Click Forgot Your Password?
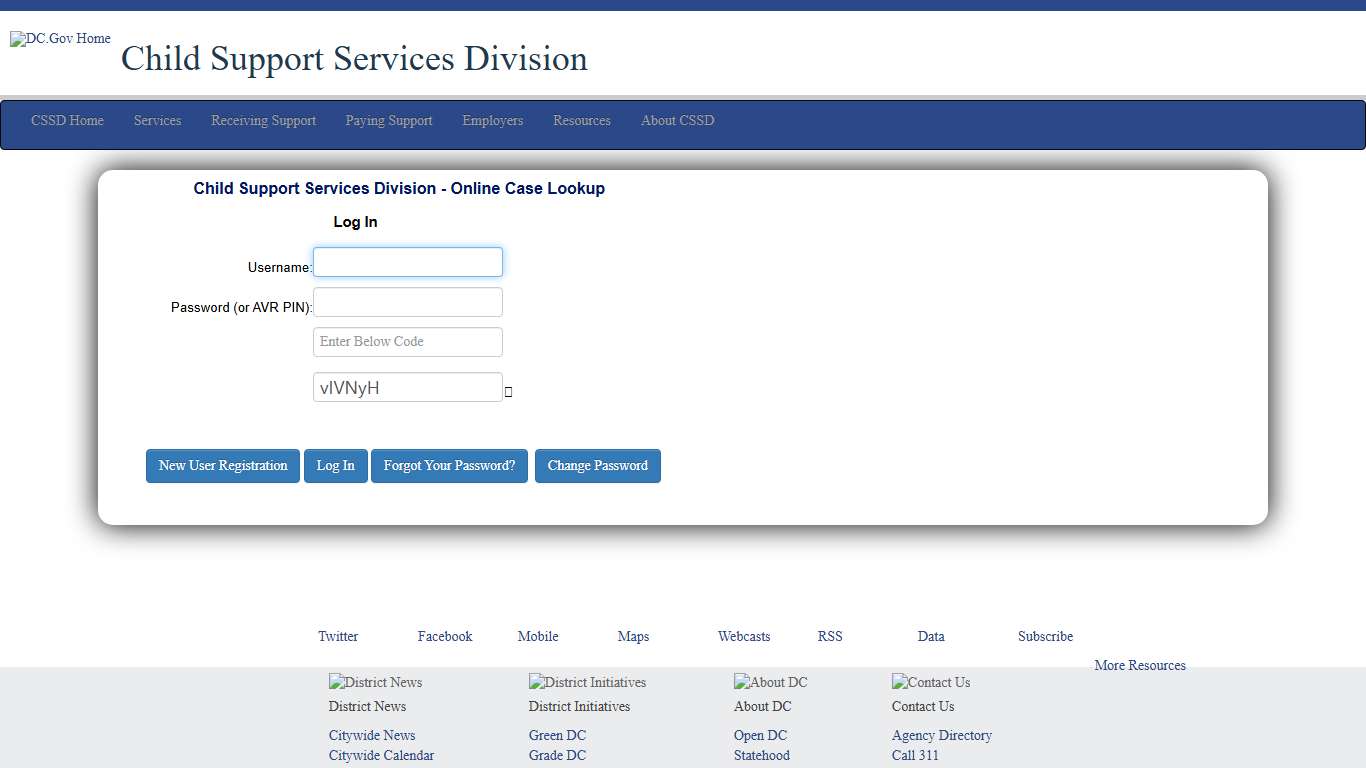The image size is (1366, 768). point(449,465)
